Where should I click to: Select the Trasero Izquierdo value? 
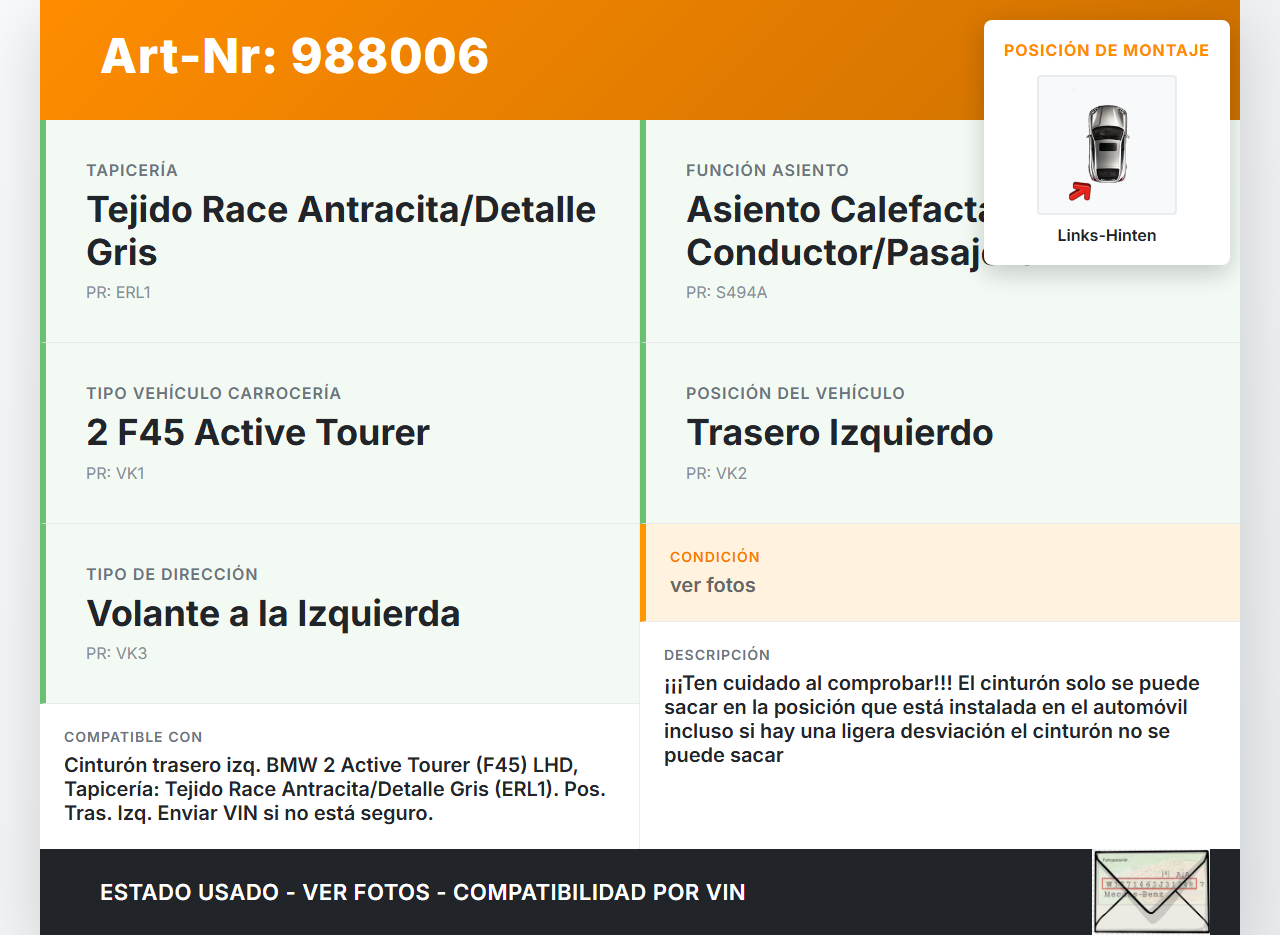(840, 432)
